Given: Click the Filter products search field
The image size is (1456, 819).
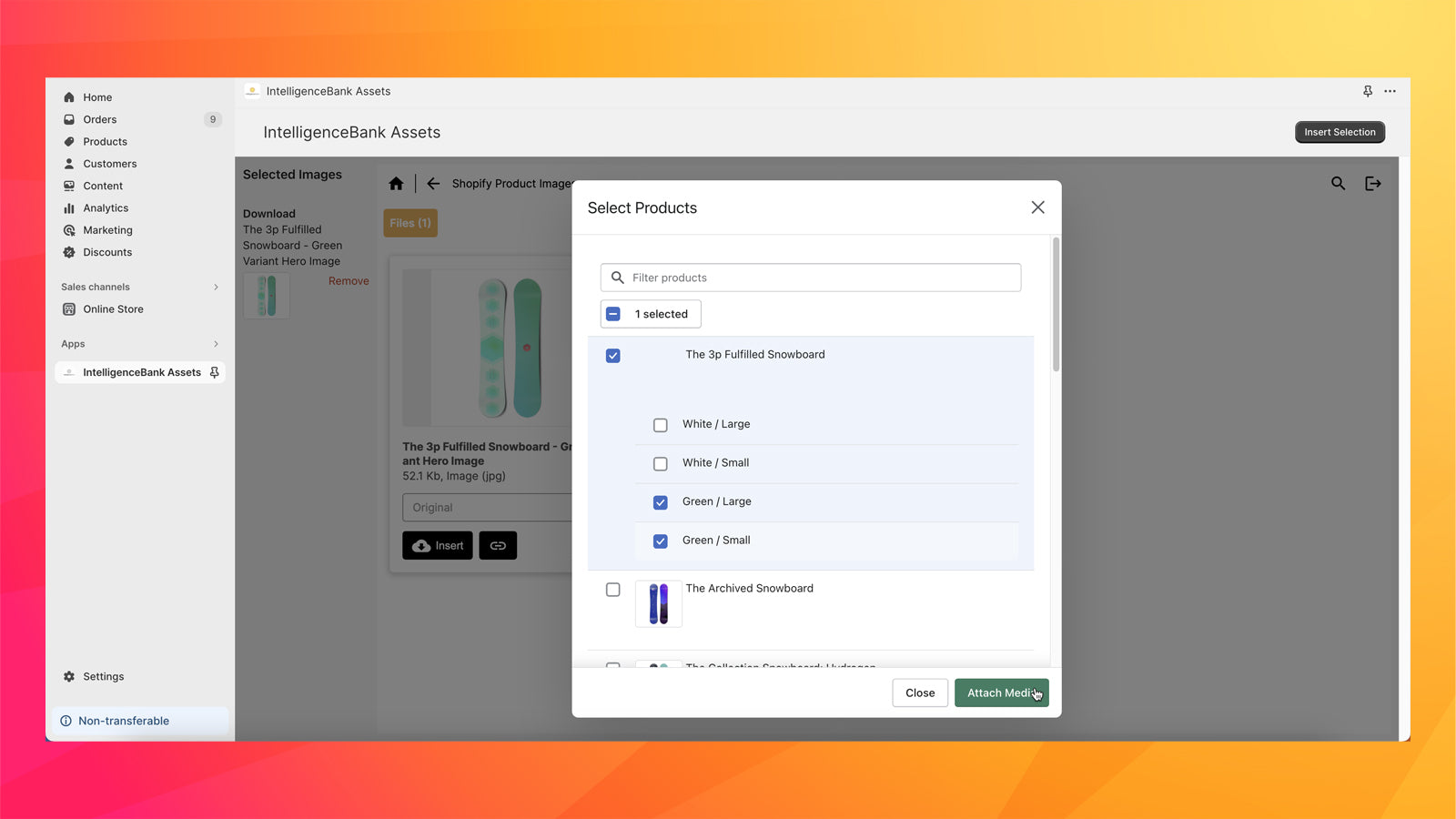Looking at the screenshot, I should click(x=810, y=278).
